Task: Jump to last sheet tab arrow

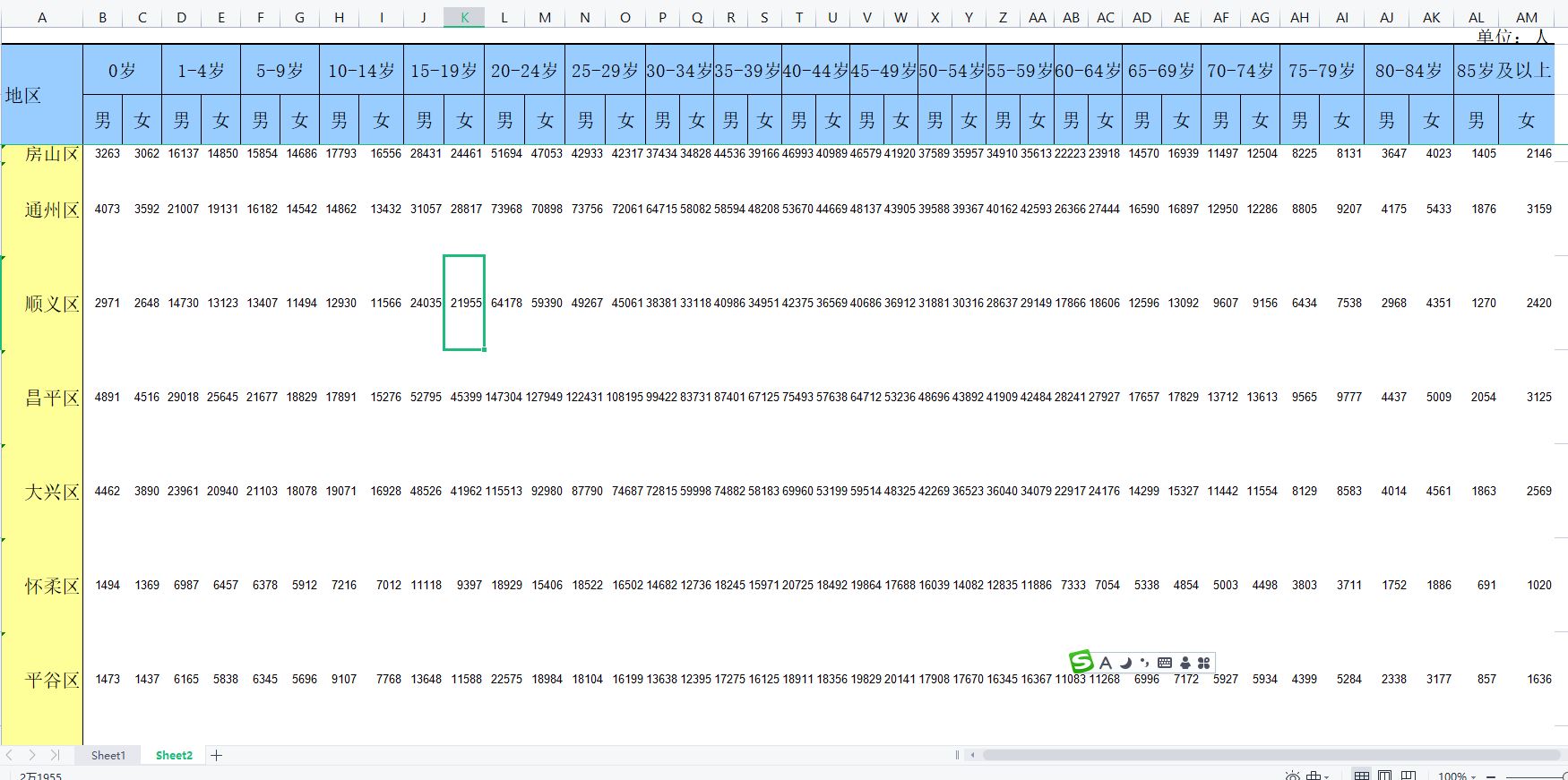Action: click(56, 755)
